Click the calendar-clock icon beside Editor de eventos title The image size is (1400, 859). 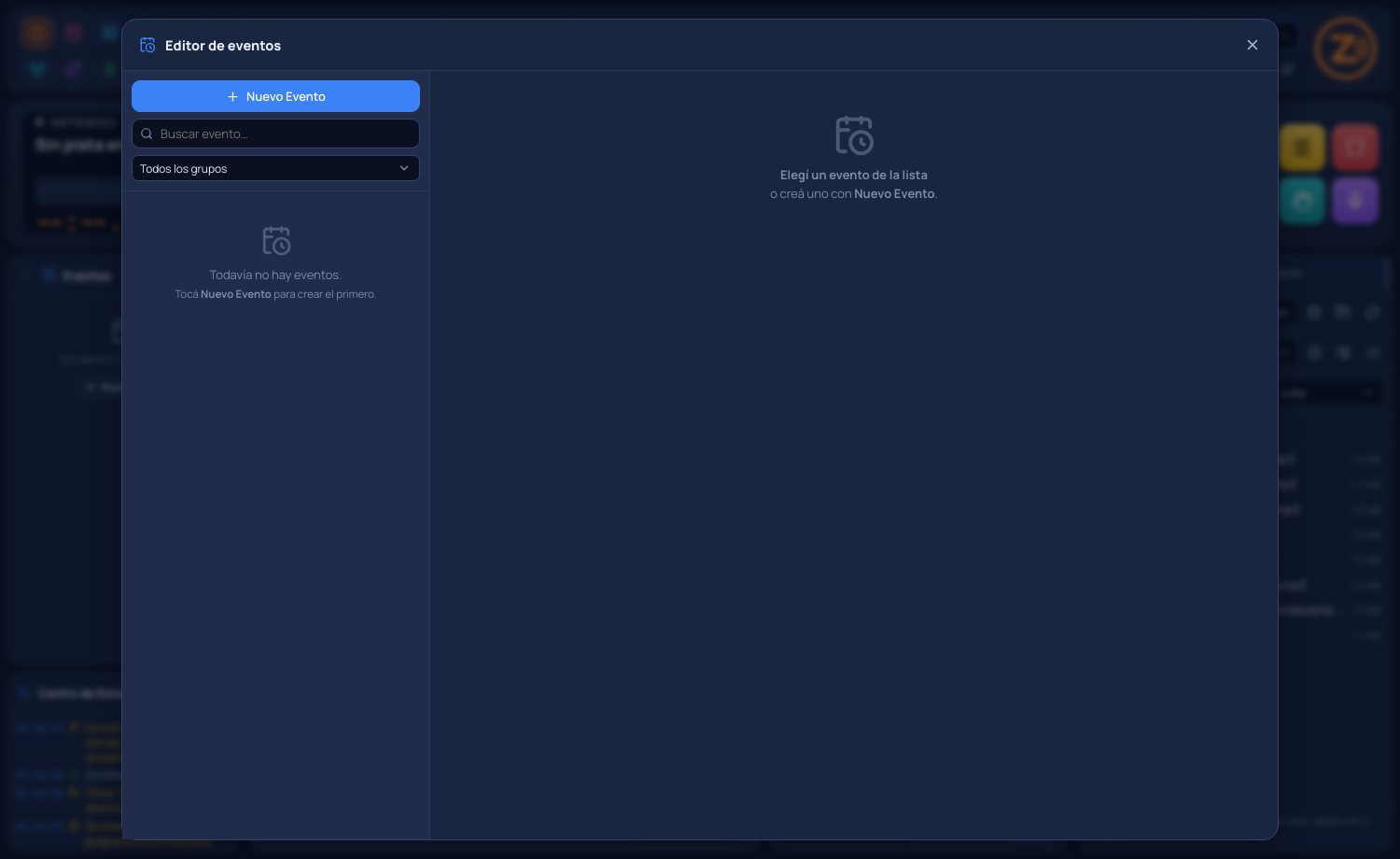click(x=147, y=45)
